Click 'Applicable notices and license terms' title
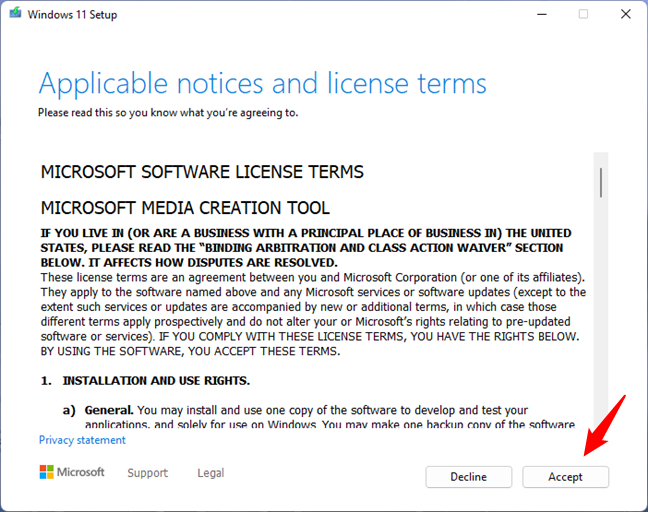 (x=263, y=84)
